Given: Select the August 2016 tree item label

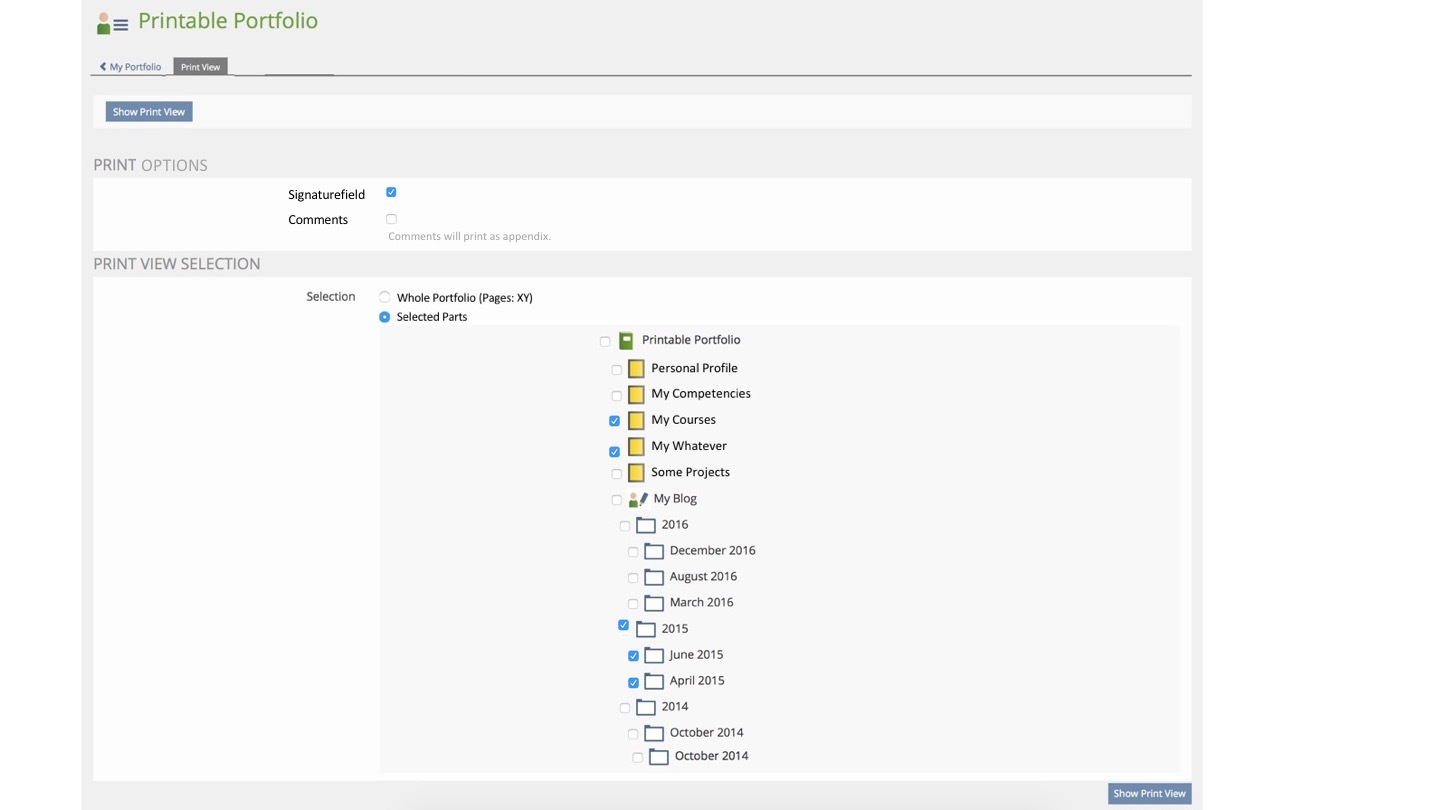Looking at the screenshot, I should pyautogui.click(x=703, y=576).
